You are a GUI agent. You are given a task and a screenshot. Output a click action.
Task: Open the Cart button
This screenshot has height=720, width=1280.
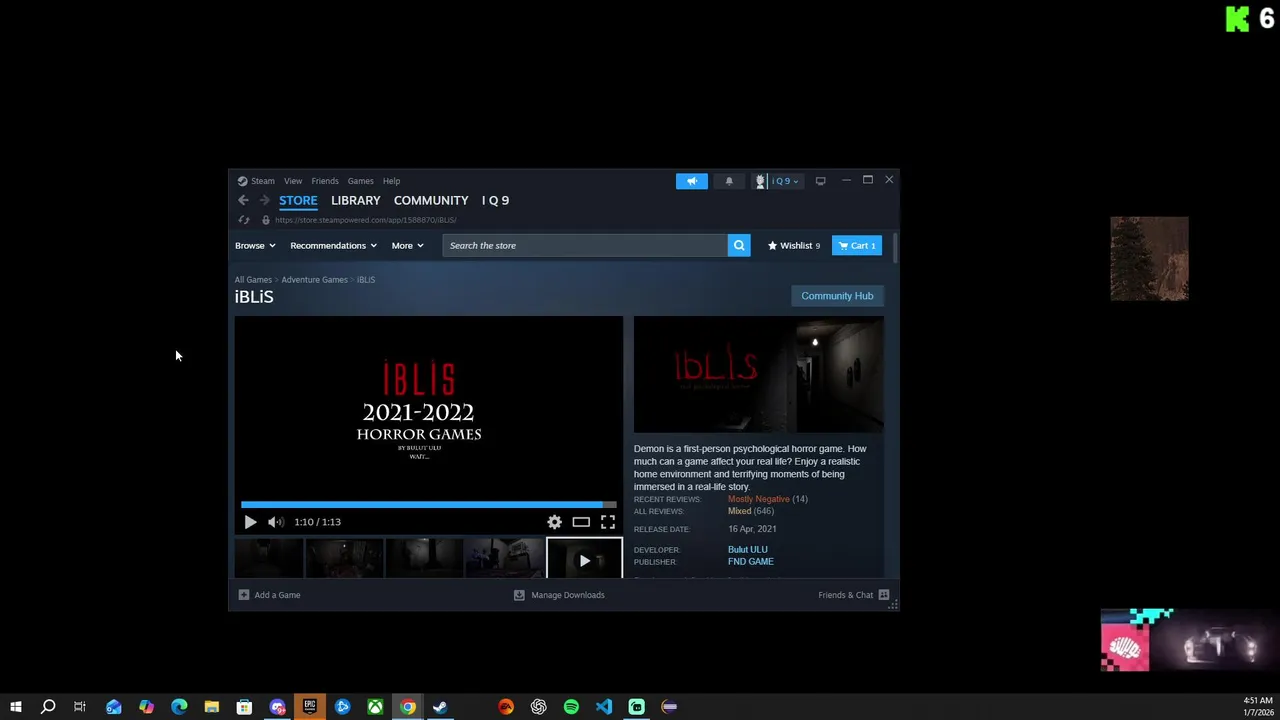tap(857, 245)
